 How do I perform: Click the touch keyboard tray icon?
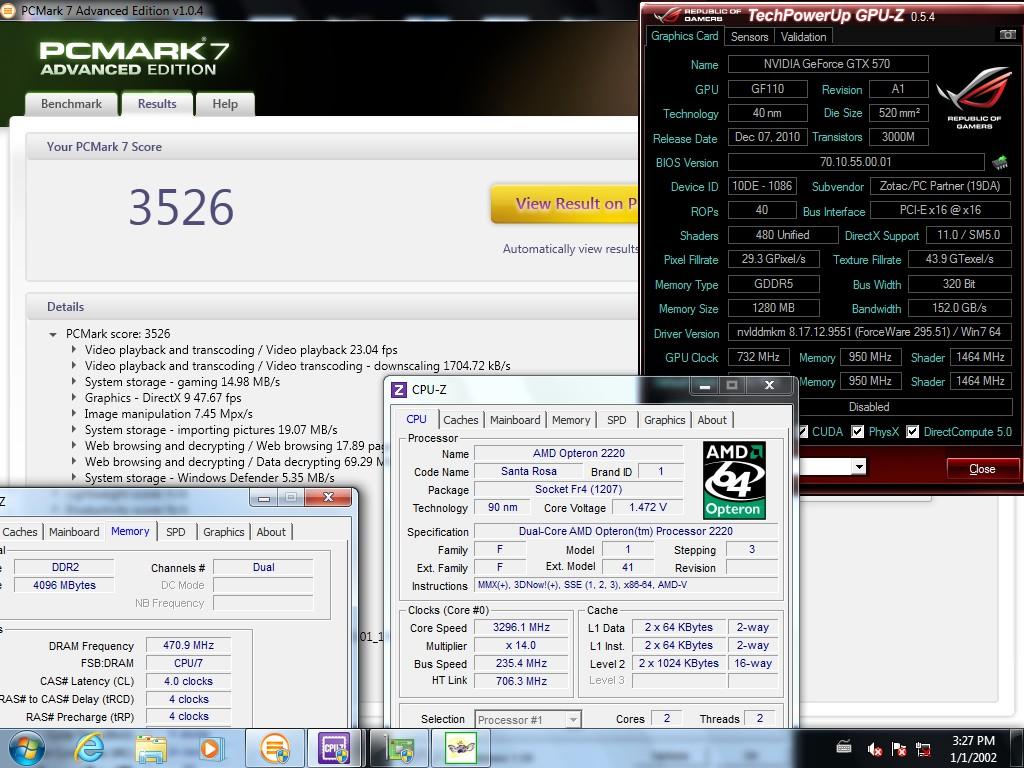coord(844,747)
